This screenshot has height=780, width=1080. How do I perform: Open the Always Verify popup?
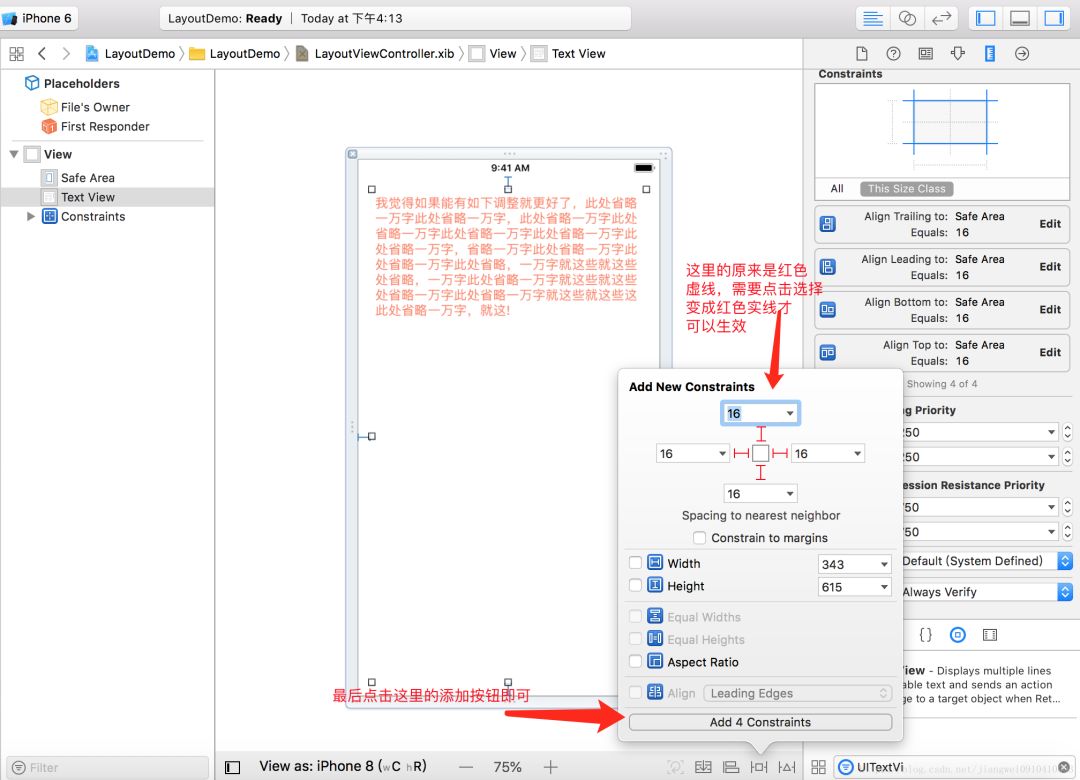pos(986,592)
